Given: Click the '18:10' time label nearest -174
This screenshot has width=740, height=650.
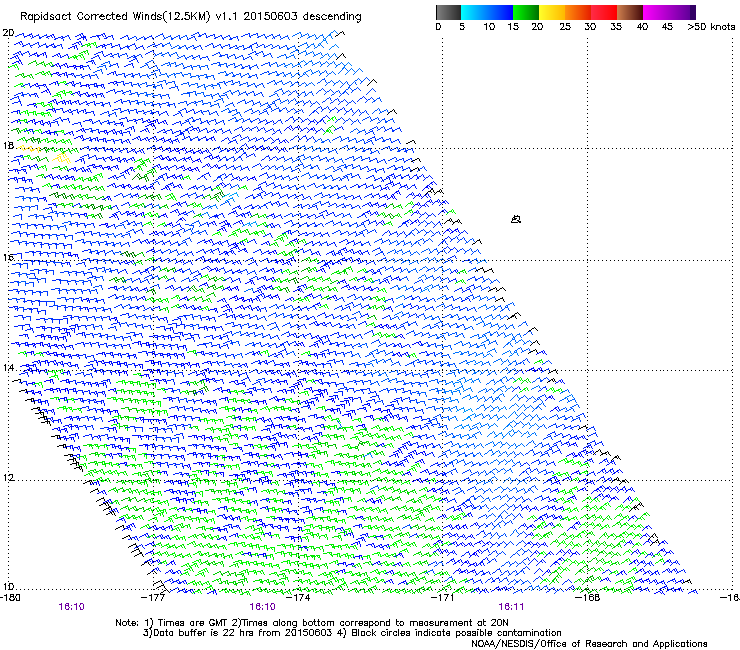Looking at the screenshot, I should (262, 607).
